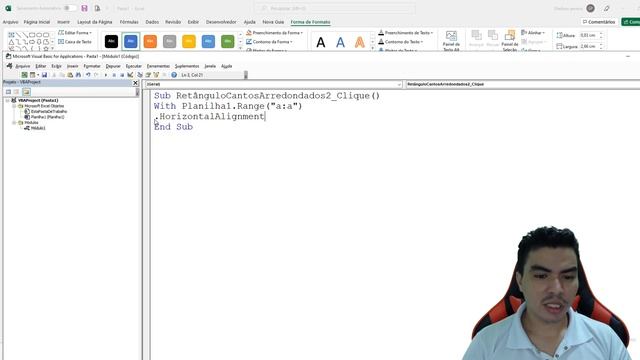Screen dimensions: 640x360
Task: Open Preenchimento de Texto dropdown
Action: (x=405, y=33)
